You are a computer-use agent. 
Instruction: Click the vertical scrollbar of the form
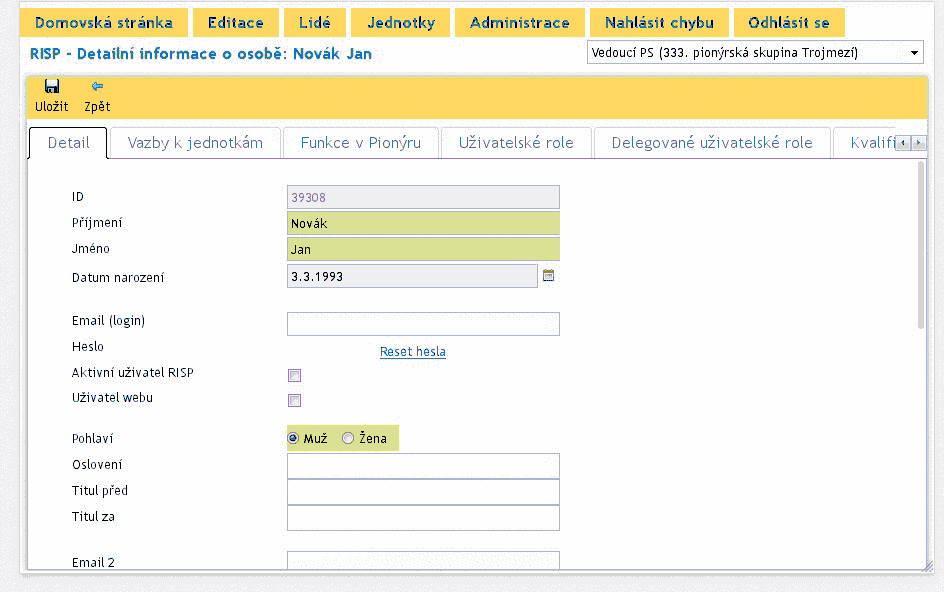[x=921, y=245]
